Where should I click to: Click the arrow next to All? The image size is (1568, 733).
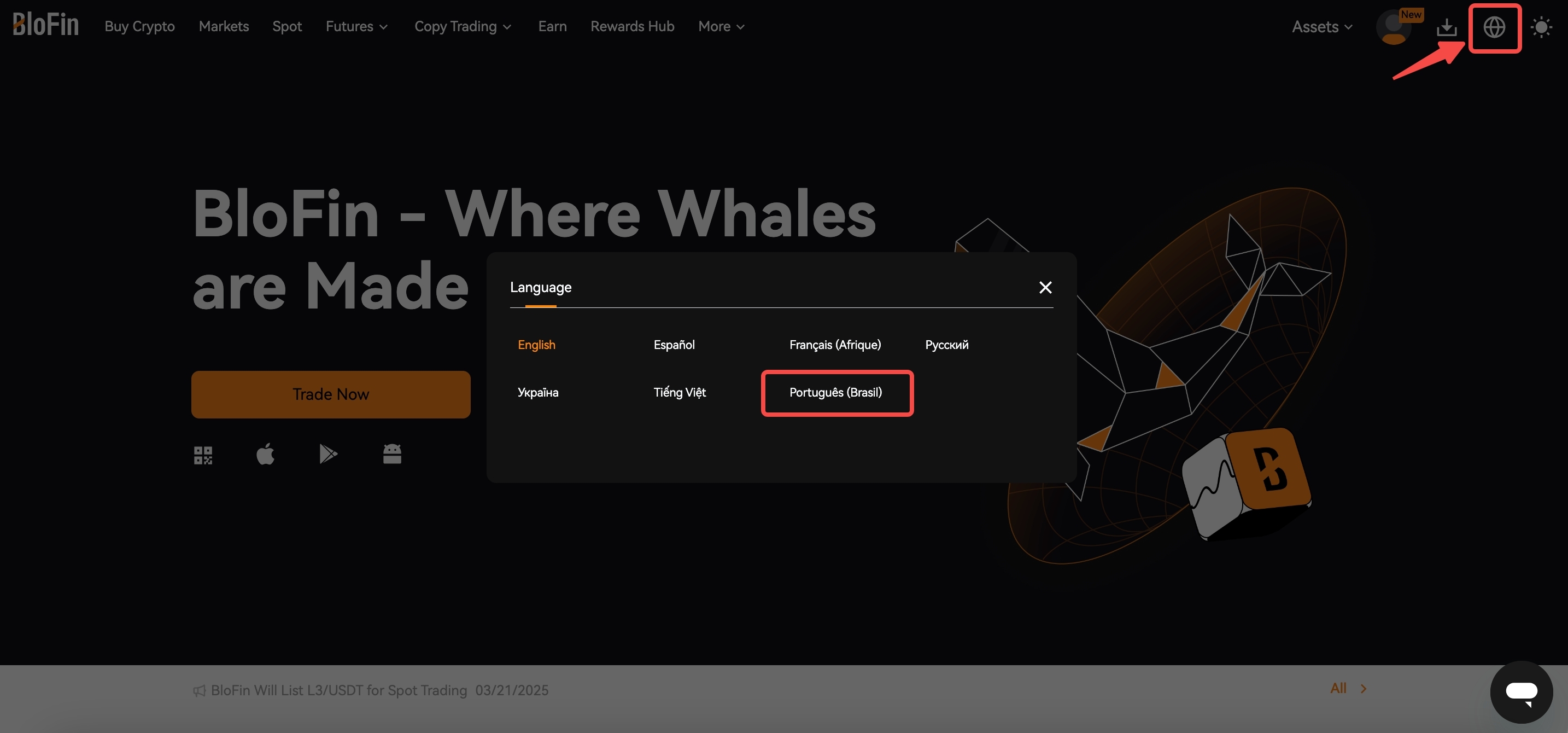point(1364,689)
